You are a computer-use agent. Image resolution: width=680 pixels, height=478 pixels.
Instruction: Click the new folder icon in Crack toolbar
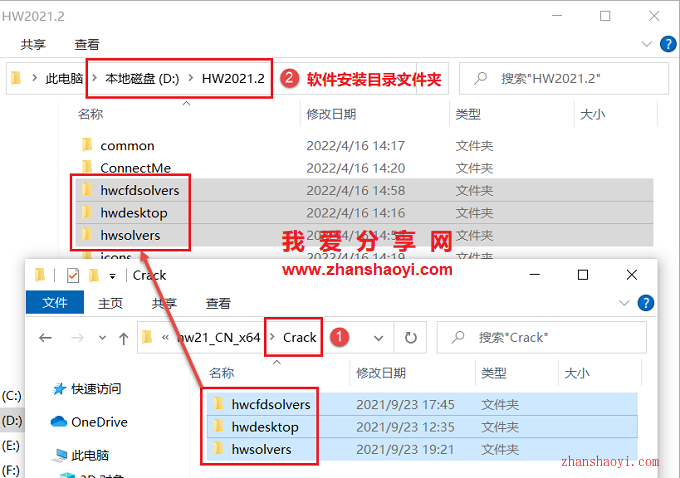click(94, 275)
